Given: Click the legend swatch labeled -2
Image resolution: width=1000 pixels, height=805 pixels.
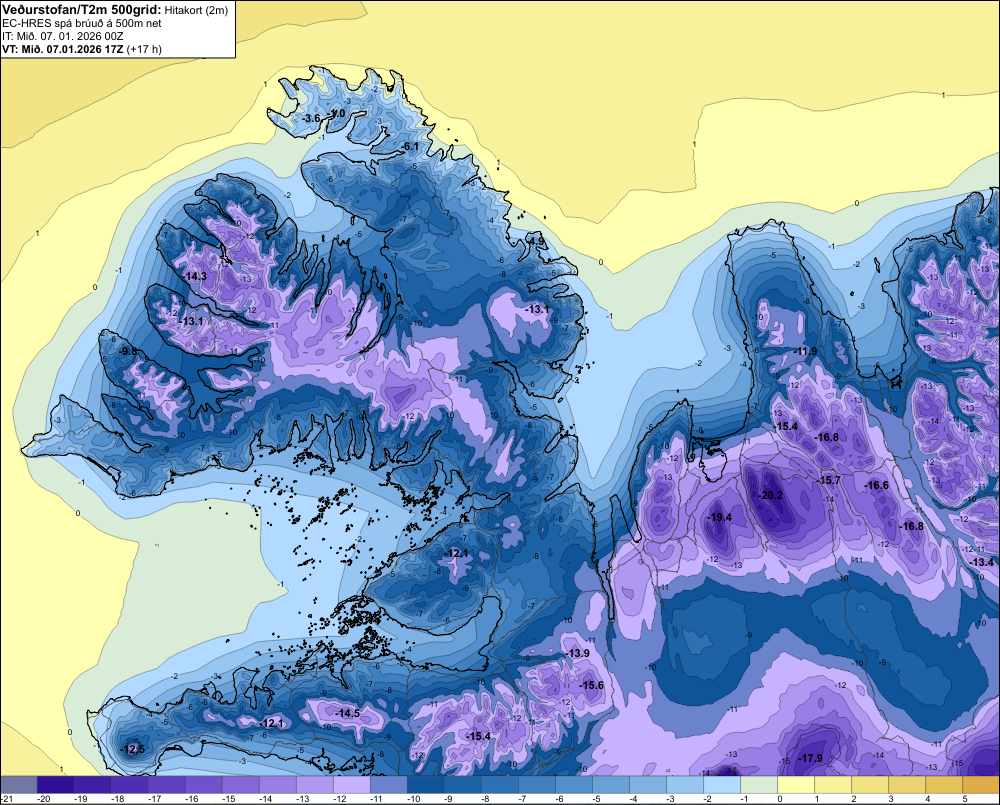Looking at the screenshot, I should click(x=721, y=785).
